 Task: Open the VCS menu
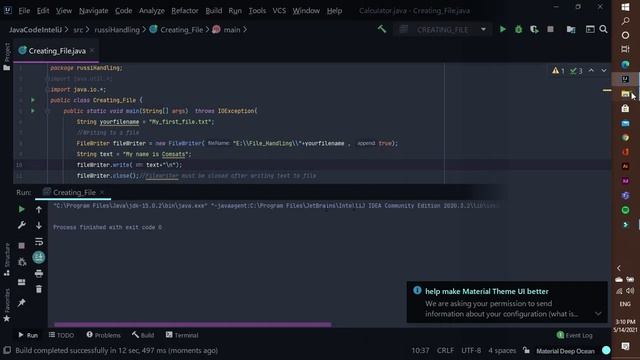point(279,11)
